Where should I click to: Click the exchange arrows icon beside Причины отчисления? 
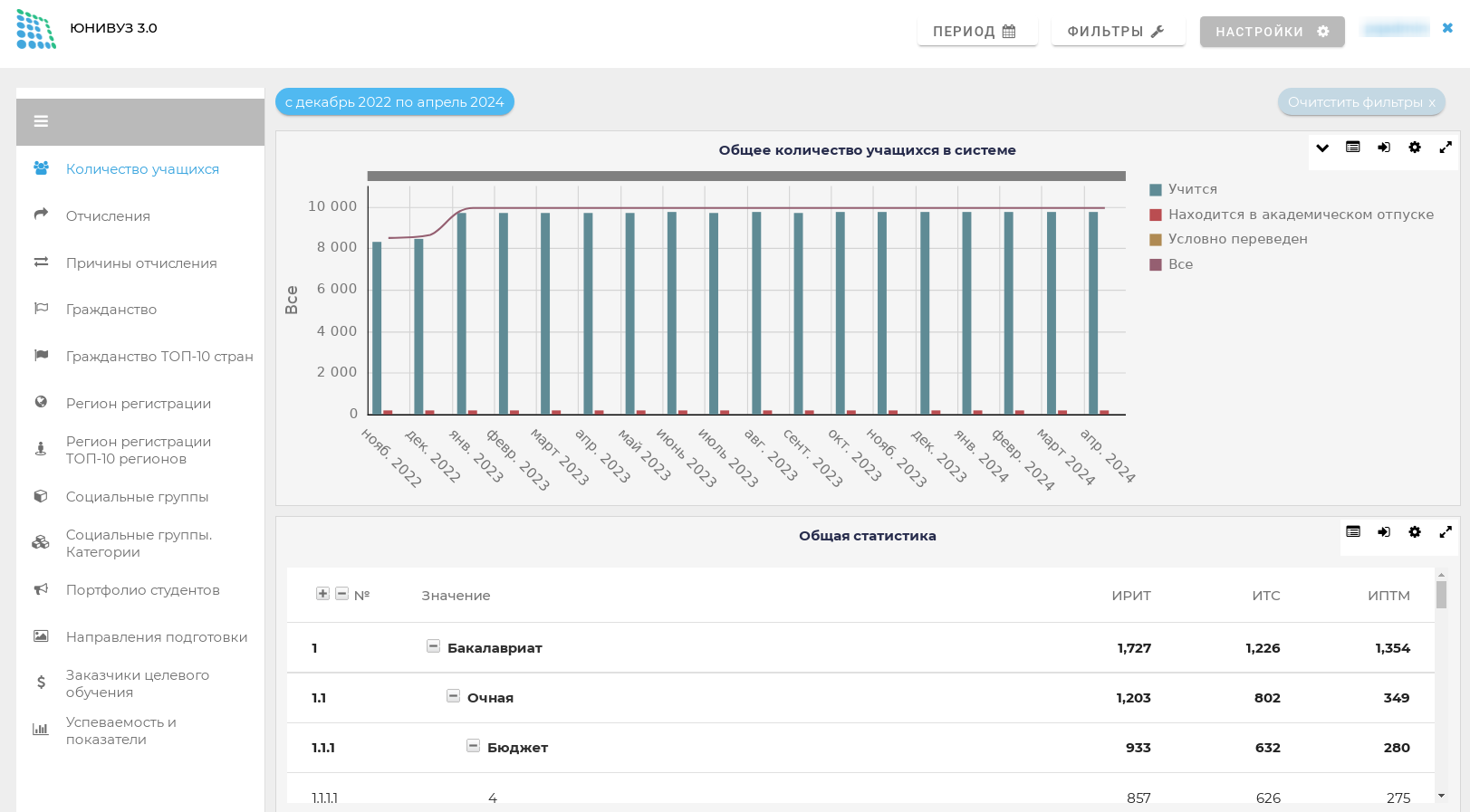click(x=41, y=262)
